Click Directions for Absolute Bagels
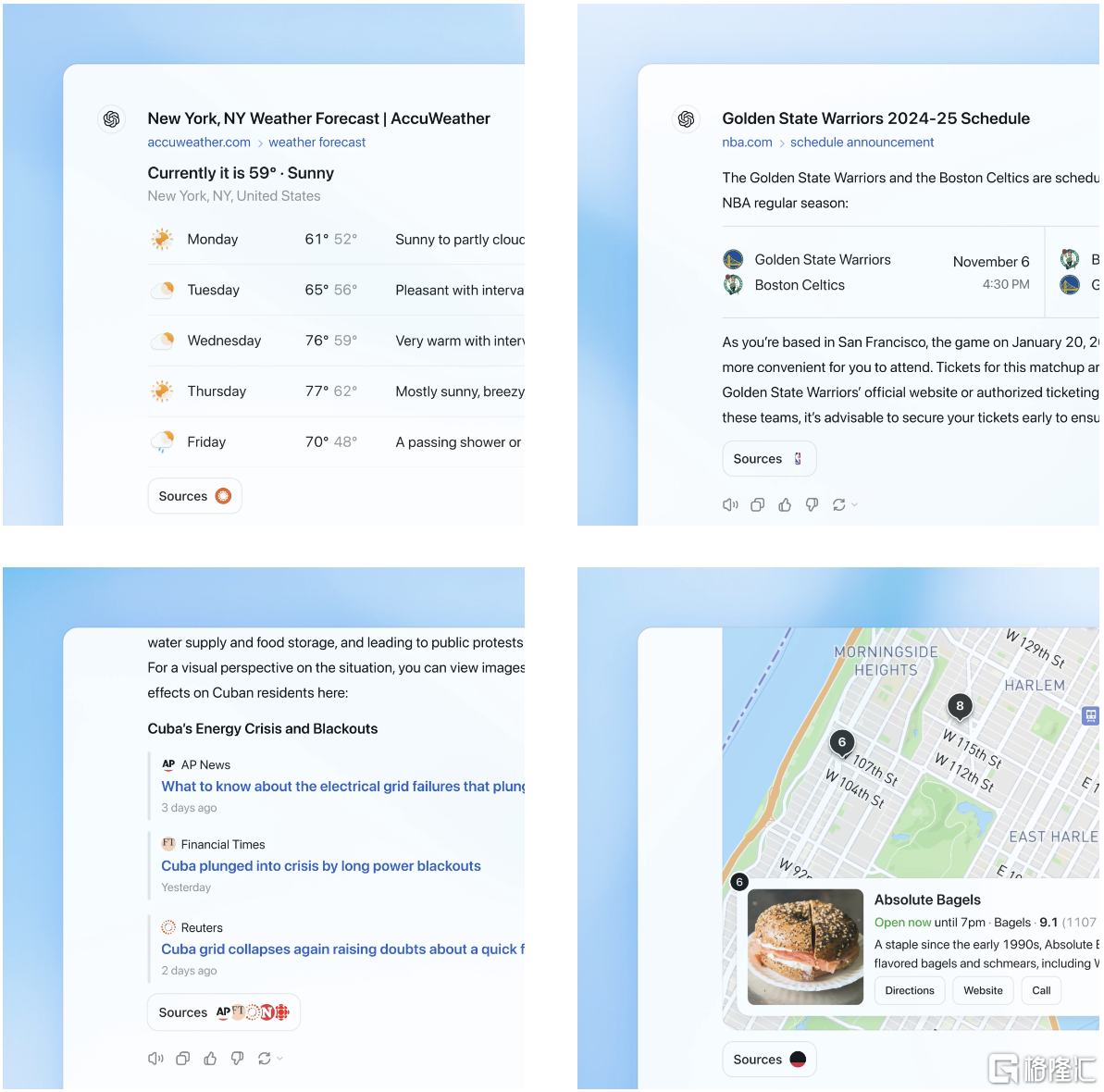1104x1092 pixels. coord(909,990)
